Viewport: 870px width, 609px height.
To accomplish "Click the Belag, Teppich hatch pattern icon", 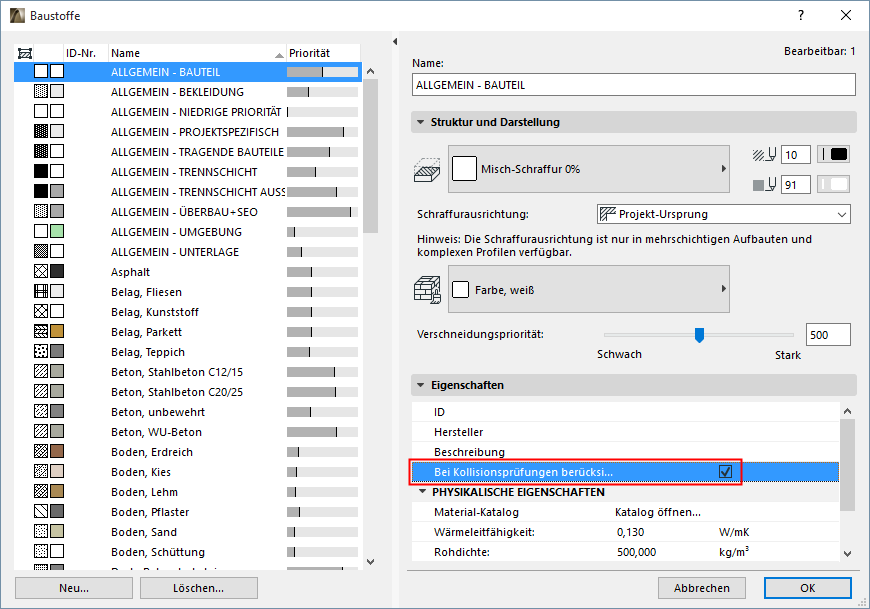I will tap(41, 351).
